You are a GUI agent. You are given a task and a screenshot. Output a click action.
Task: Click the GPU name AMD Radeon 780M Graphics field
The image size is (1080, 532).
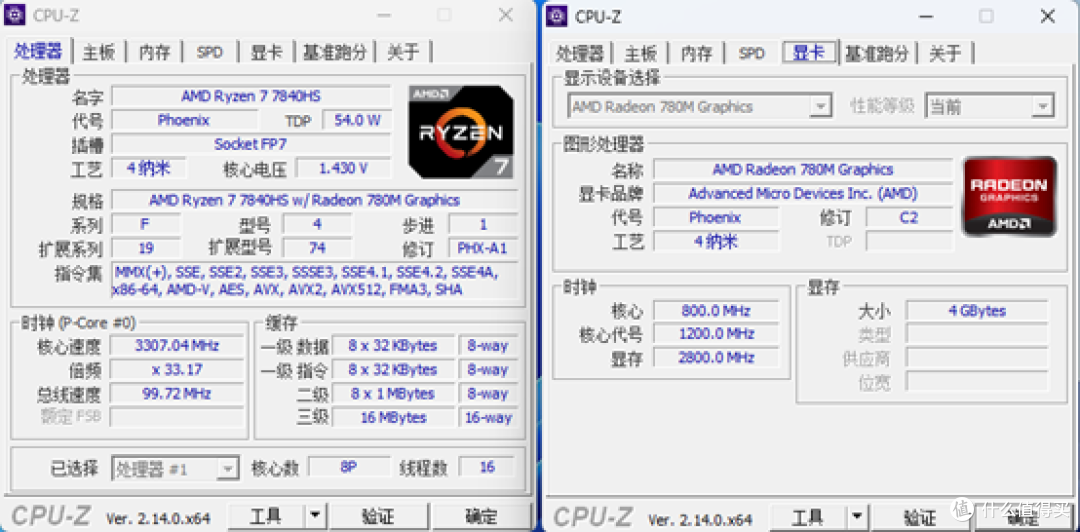tap(802, 170)
